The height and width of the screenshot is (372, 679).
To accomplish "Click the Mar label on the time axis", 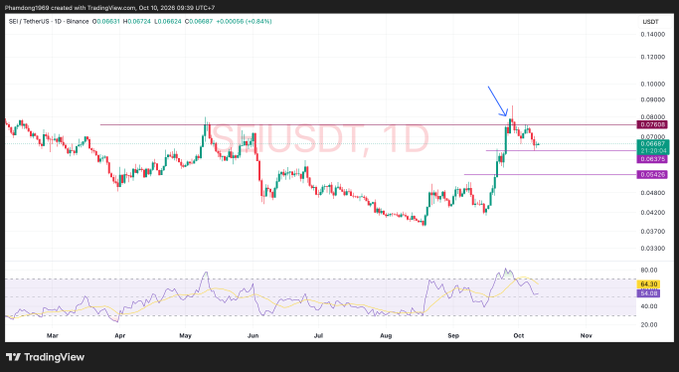I will click(52, 336).
